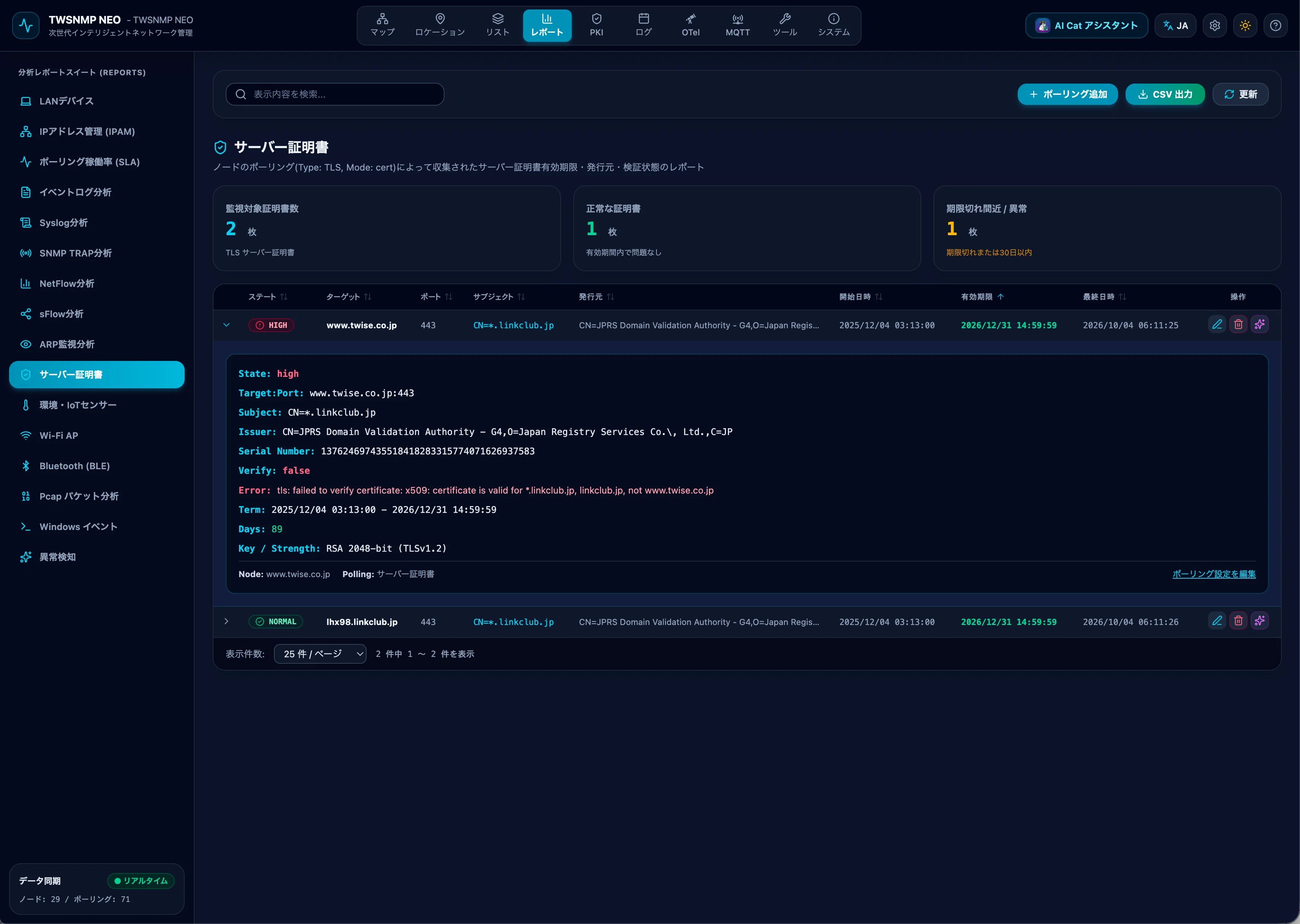Change language with the JA button
Viewport: 1300px width, 924px height.
point(1175,25)
